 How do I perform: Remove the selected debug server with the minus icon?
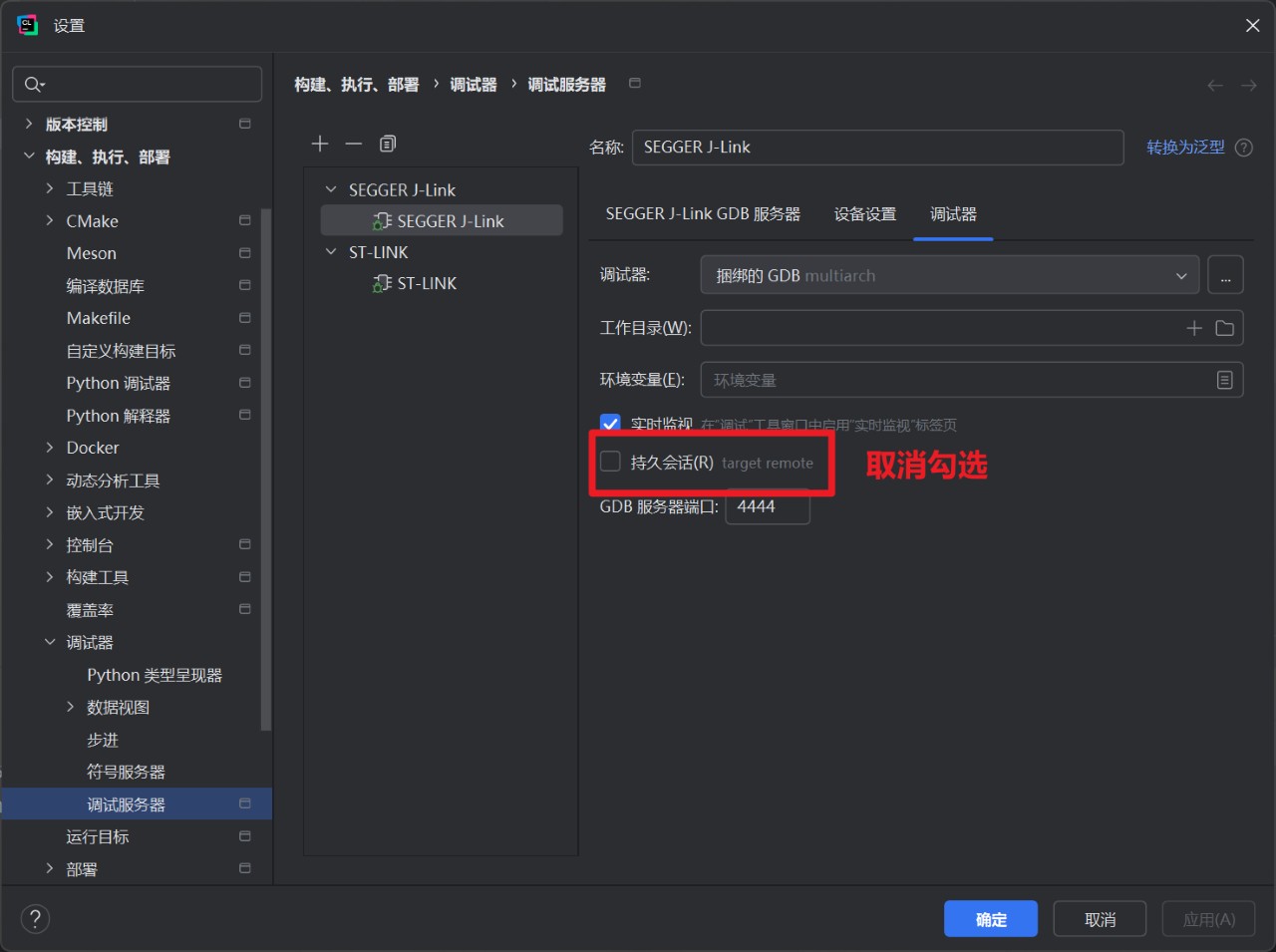click(x=354, y=144)
